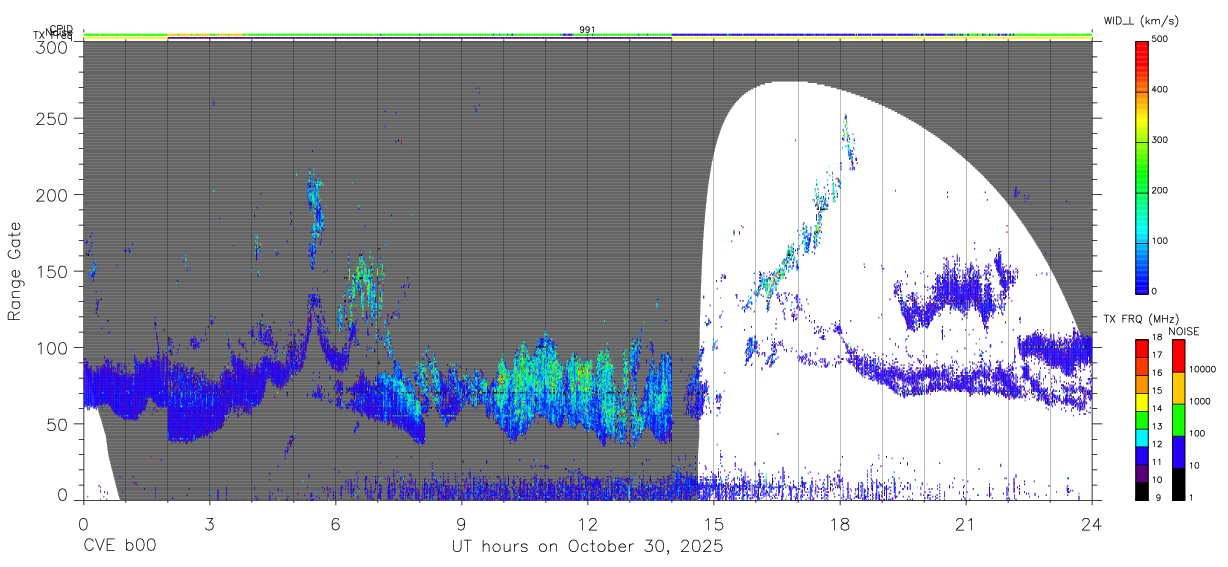
Task: Click the 50 tick on Range Gate axis
Action: point(58,424)
